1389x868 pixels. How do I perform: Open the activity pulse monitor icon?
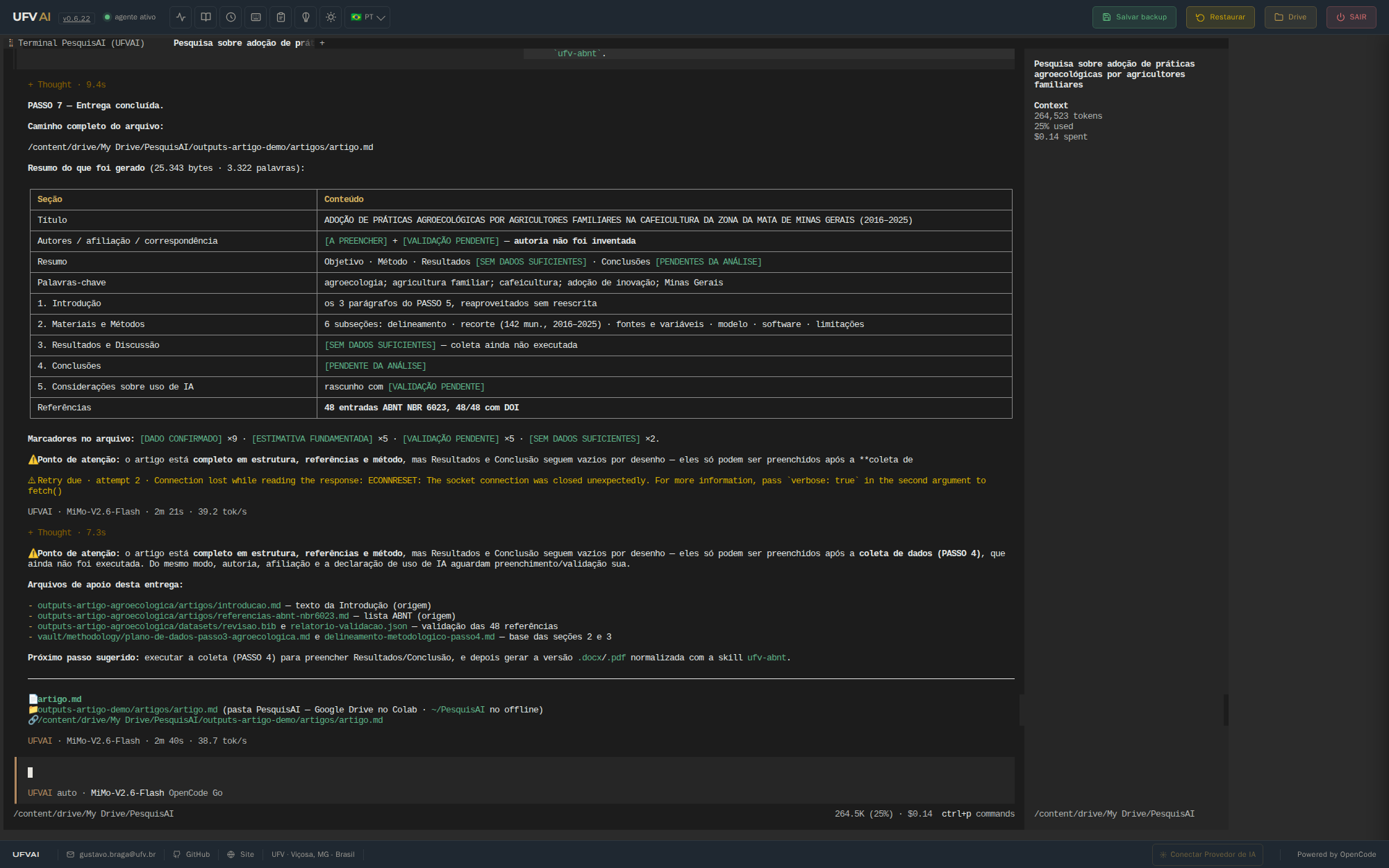click(181, 17)
